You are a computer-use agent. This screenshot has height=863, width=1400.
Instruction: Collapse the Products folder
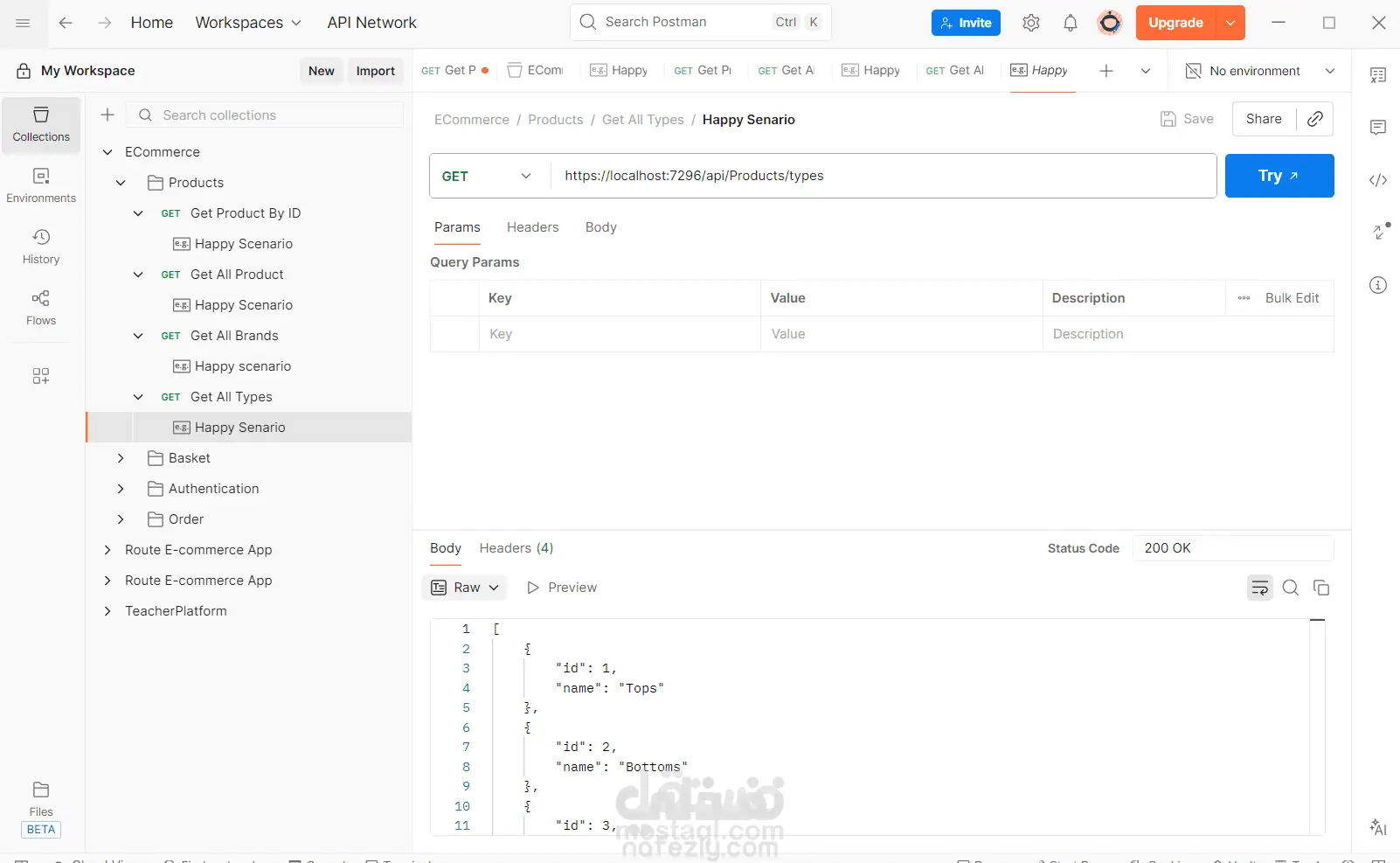[x=121, y=183]
